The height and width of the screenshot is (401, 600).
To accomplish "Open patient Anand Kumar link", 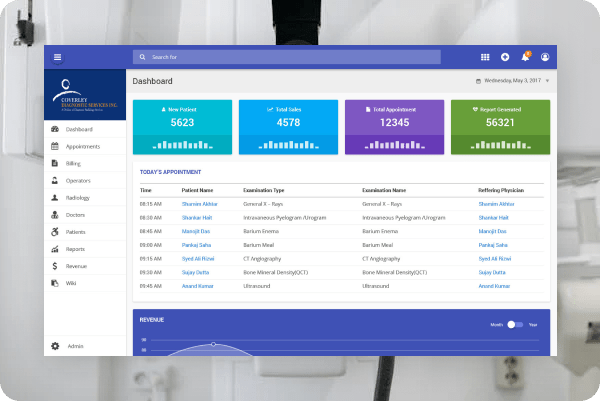I will tap(197, 286).
